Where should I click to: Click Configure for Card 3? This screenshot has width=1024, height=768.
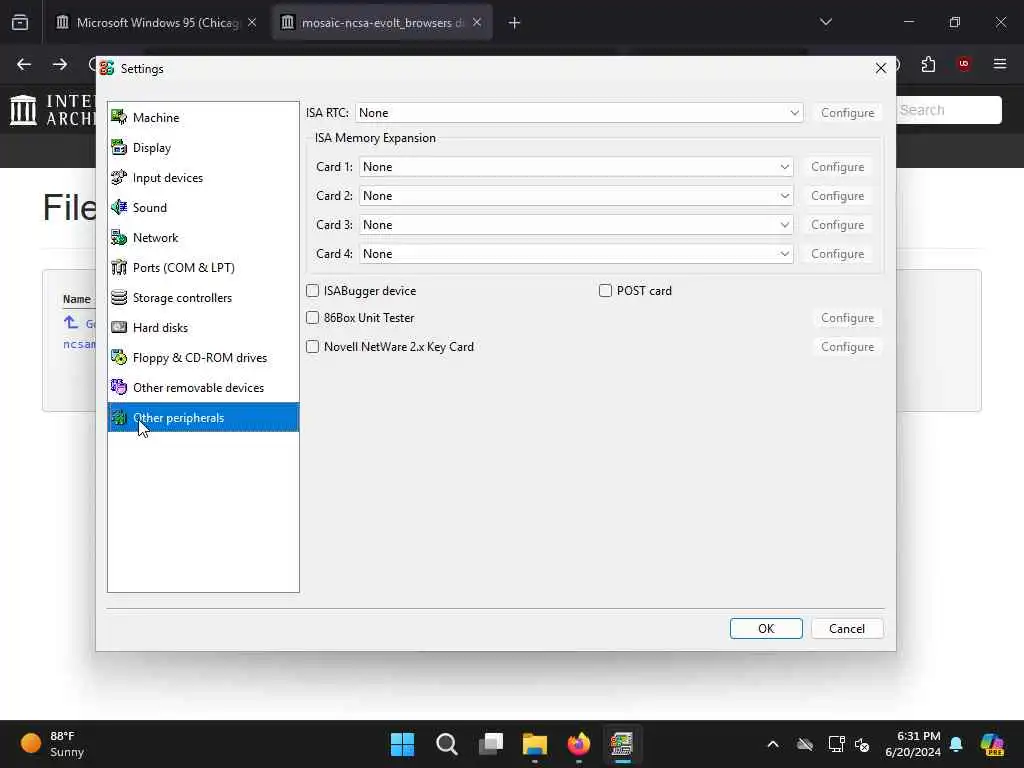coord(838,225)
